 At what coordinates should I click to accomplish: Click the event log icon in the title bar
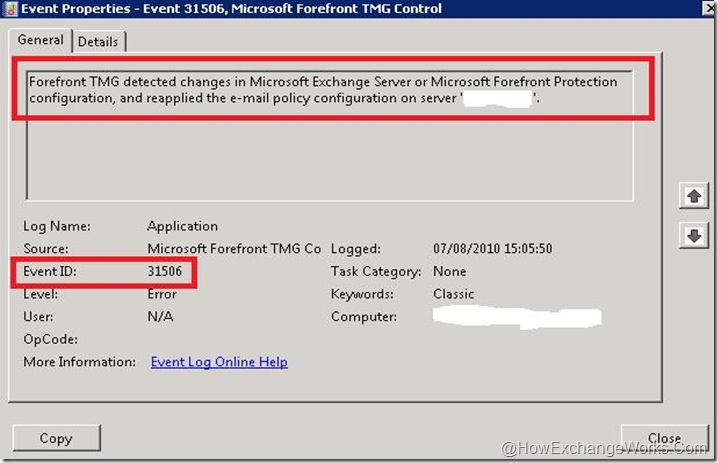tap(10, 9)
